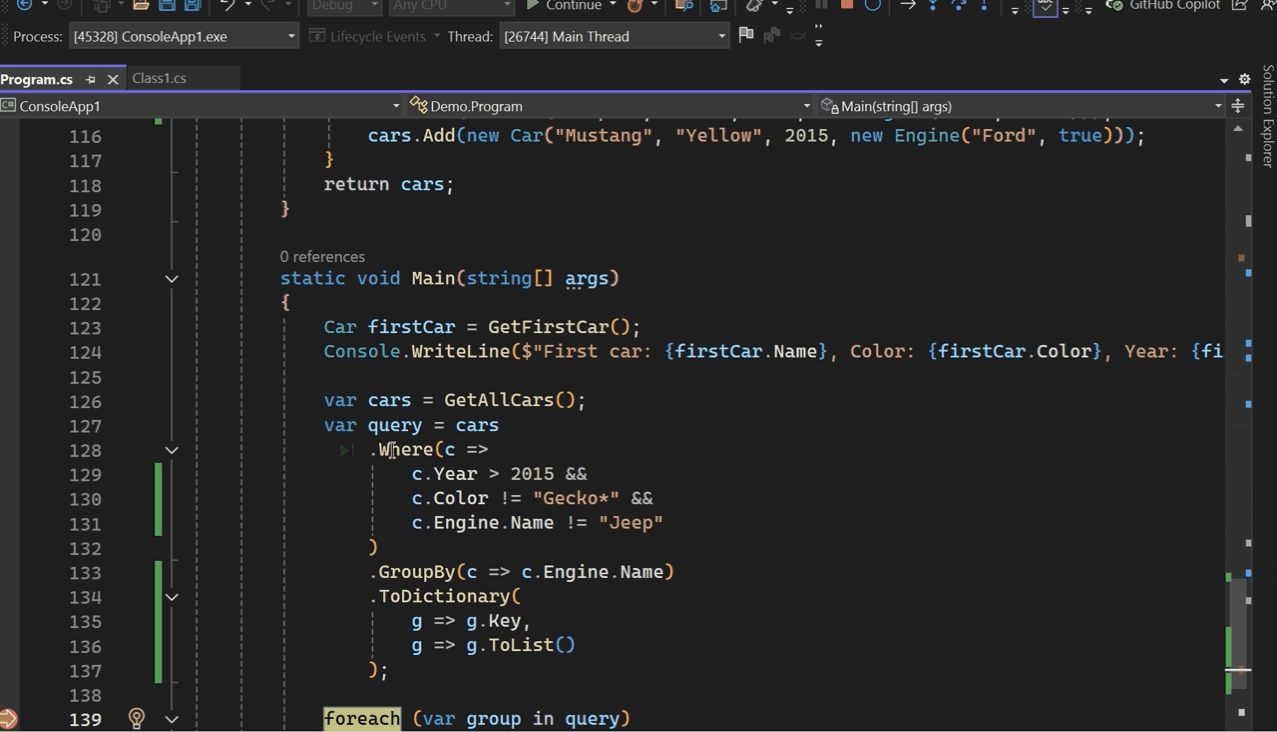
Task: Open tab settings gear
Action: 1245,79
